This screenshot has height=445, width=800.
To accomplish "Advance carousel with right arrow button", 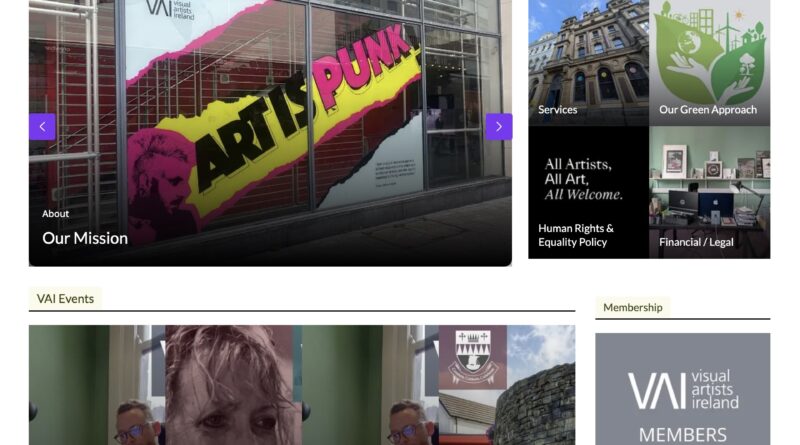I will tap(498, 127).
